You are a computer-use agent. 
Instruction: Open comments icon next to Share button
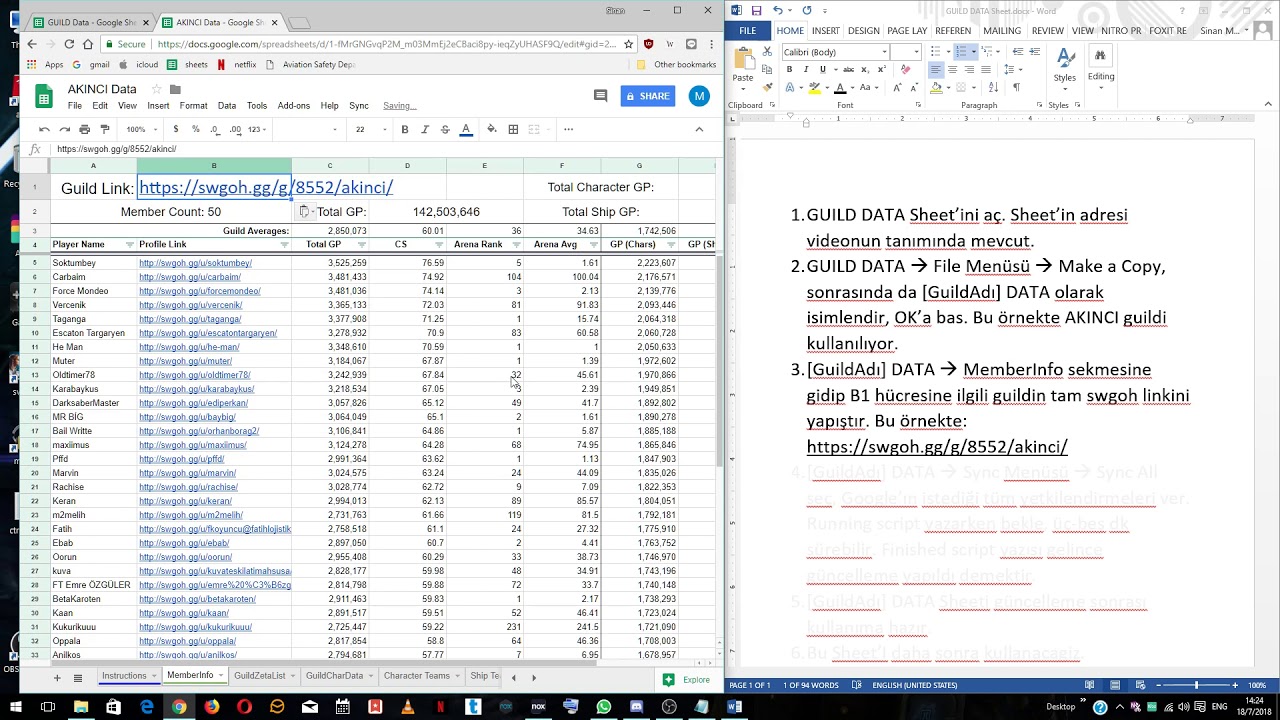(600, 96)
